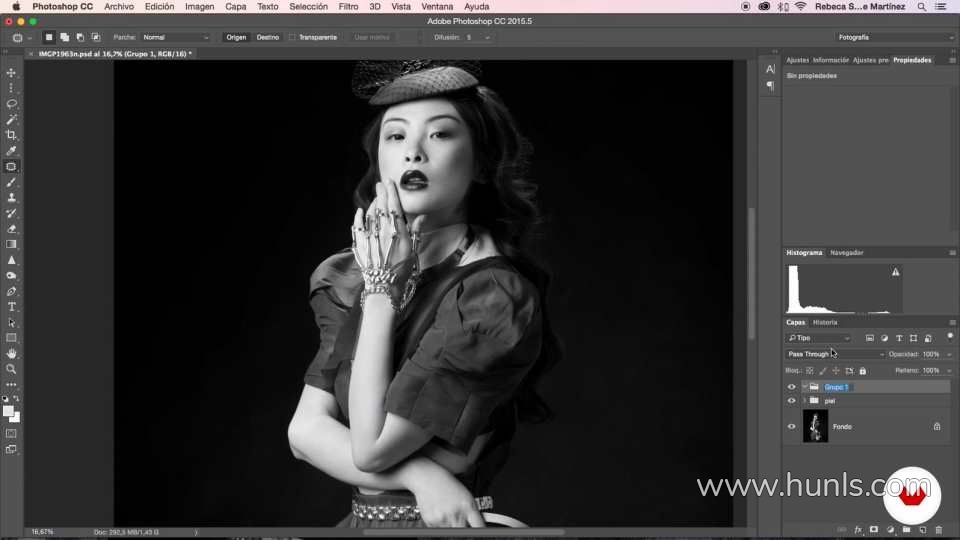Open the Parche Normal dropdown
960x540 pixels.
(176, 37)
